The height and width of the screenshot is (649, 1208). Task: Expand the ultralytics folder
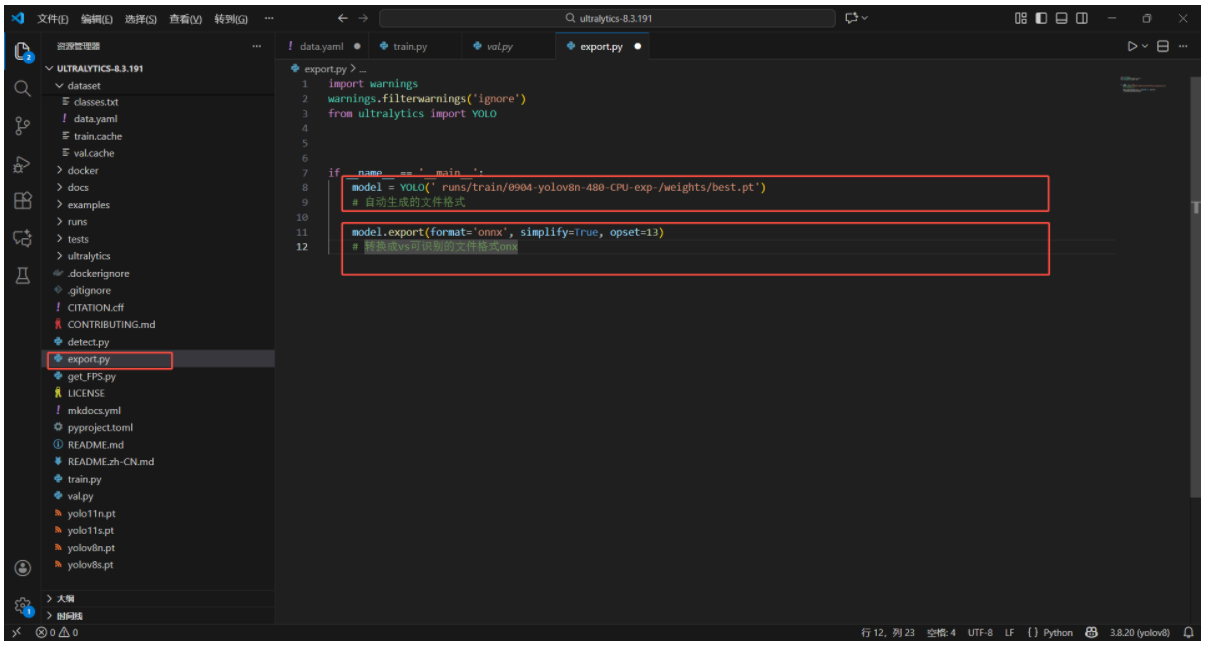click(160, 255)
